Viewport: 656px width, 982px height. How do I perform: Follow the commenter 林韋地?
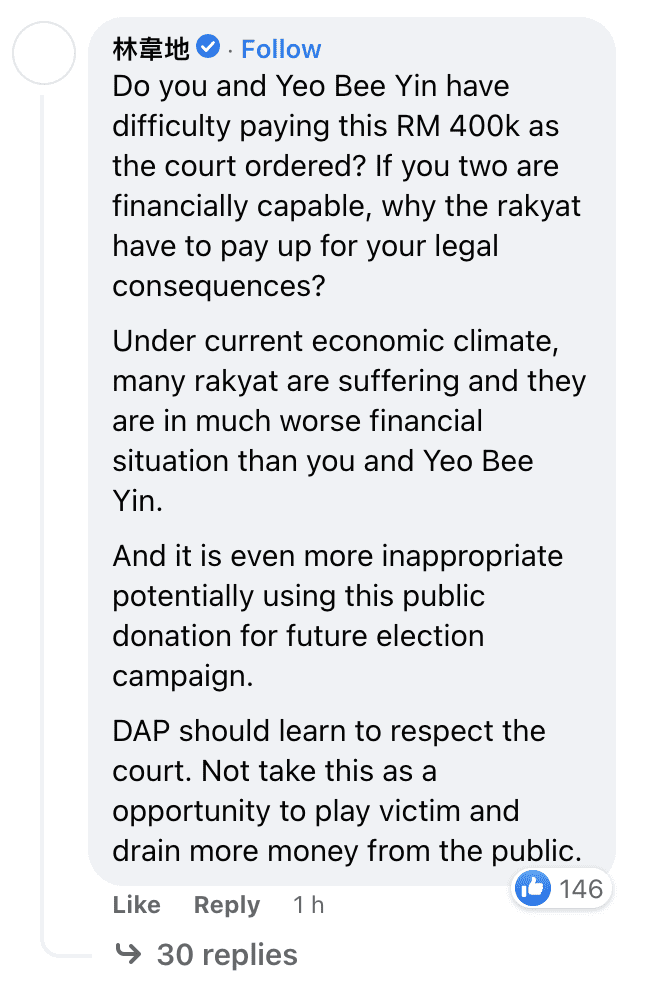click(x=281, y=49)
